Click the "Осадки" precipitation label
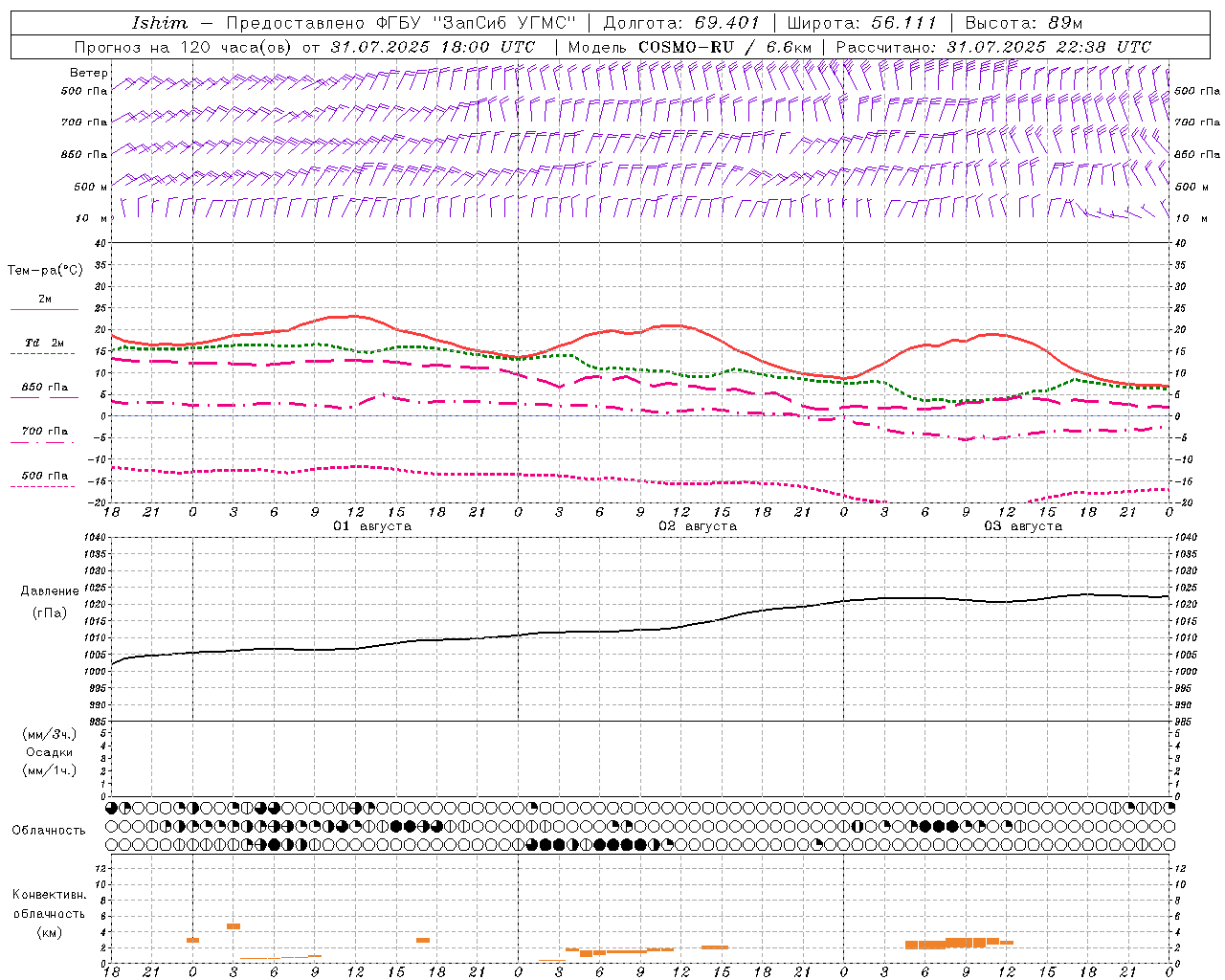The image size is (1225, 980). point(50,752)
